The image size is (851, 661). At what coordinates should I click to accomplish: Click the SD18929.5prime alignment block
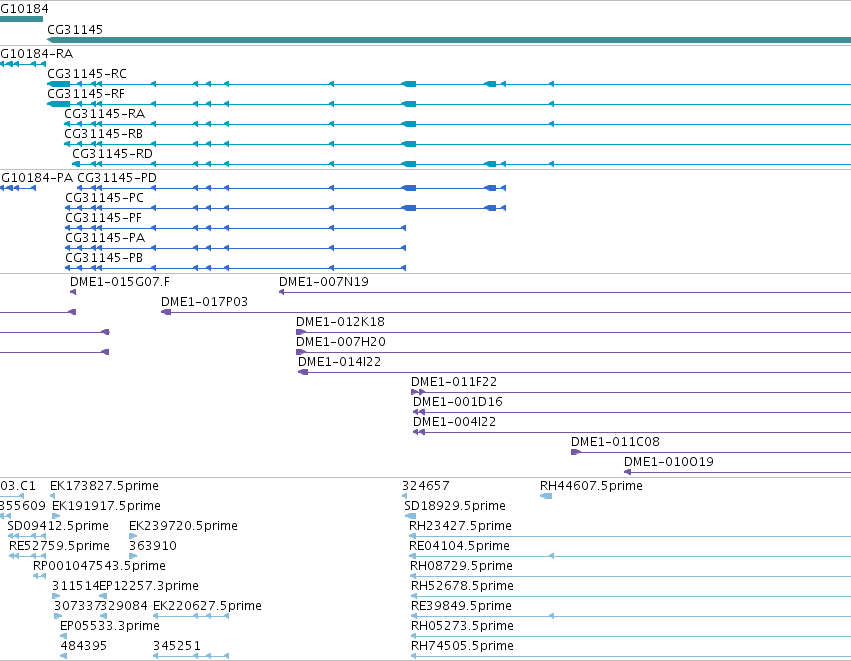point(410,516)
